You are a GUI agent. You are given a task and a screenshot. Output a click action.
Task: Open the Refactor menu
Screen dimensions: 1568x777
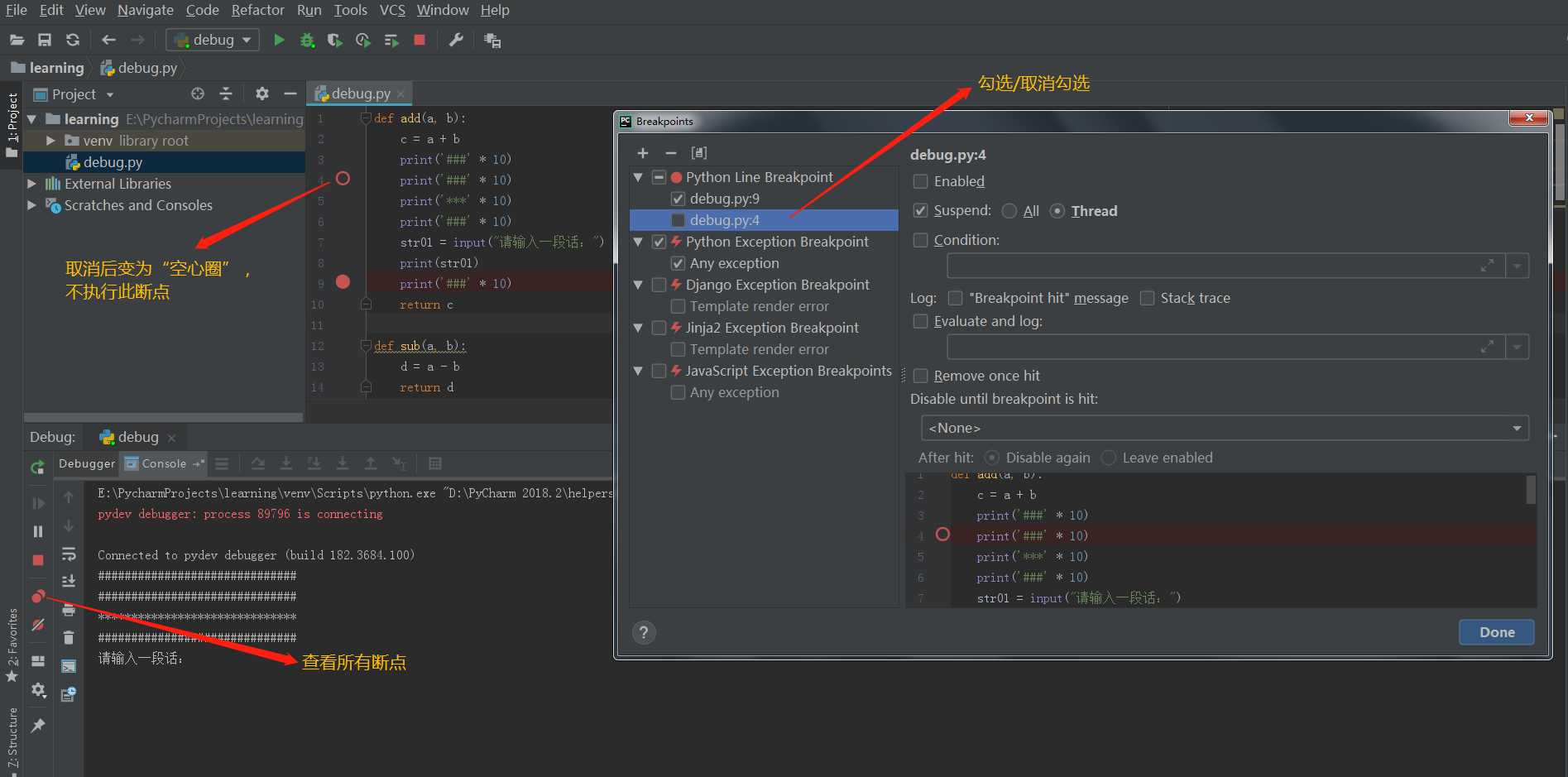[257, 10]
